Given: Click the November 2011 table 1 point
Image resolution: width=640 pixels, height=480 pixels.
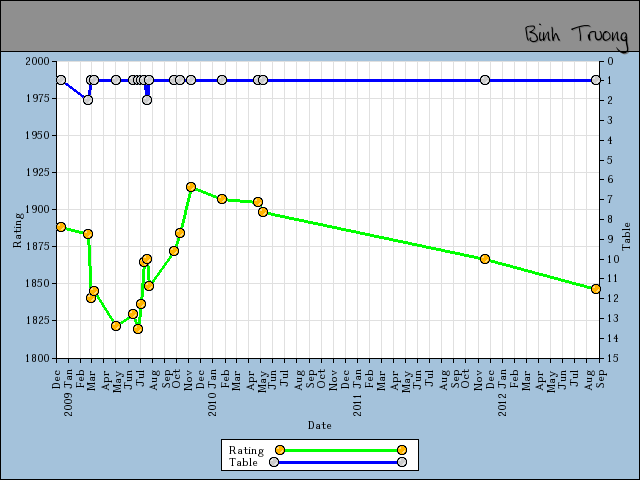Looking at the screenshot, I should [x=484, y=80].
